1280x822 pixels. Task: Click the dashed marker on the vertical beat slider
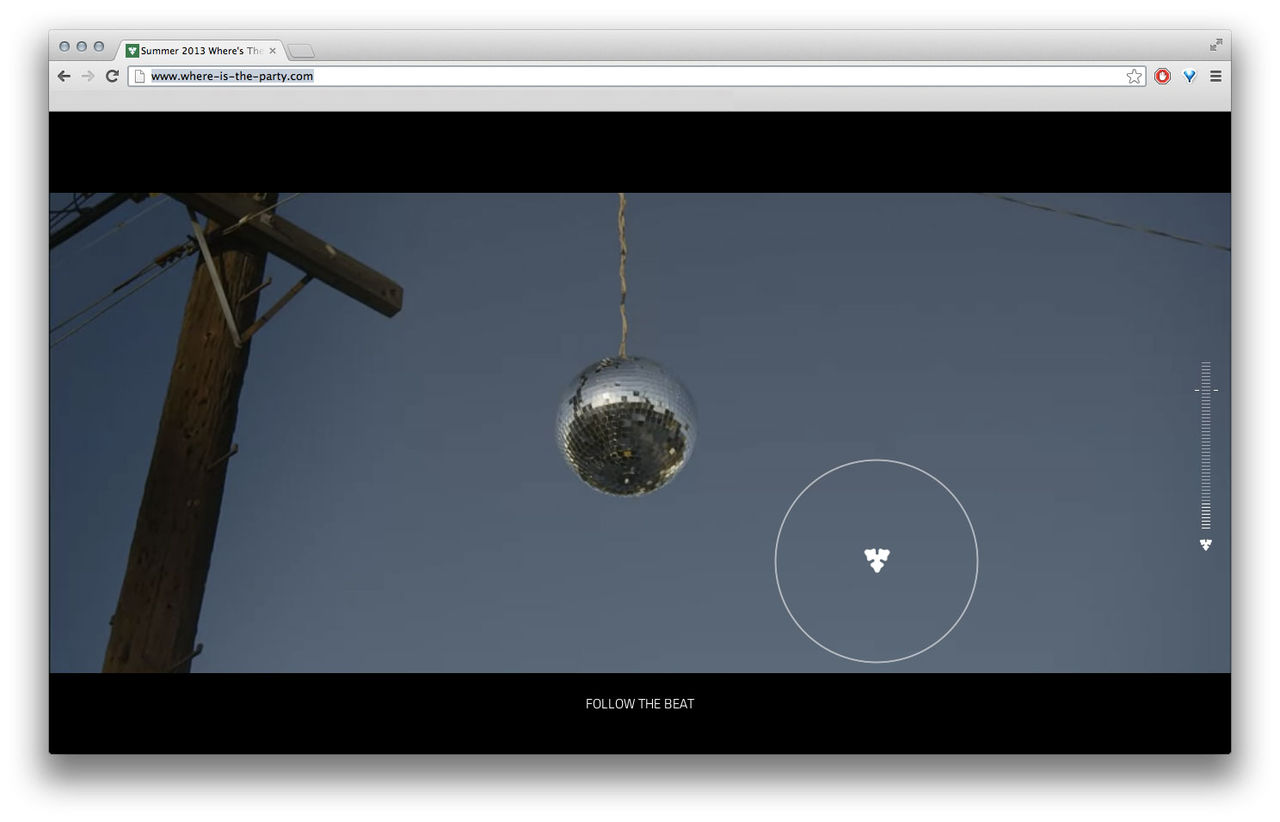point(1207,388)
